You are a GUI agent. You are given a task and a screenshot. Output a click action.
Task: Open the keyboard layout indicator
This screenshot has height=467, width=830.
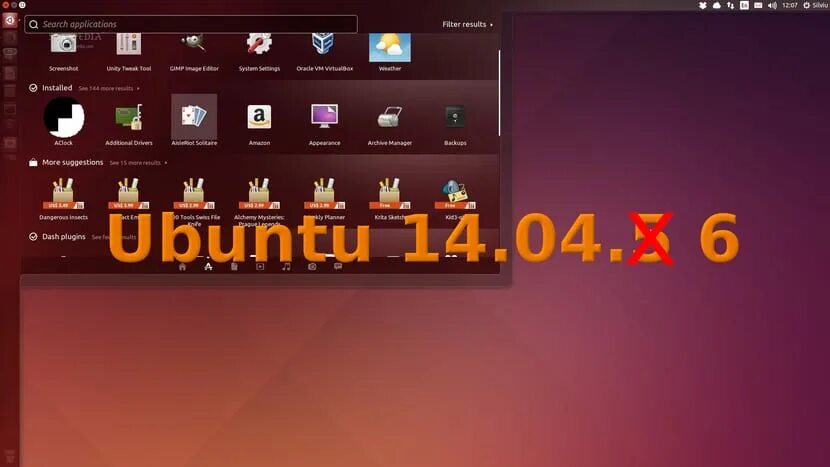pyautogui.click(x=744, y=5)
